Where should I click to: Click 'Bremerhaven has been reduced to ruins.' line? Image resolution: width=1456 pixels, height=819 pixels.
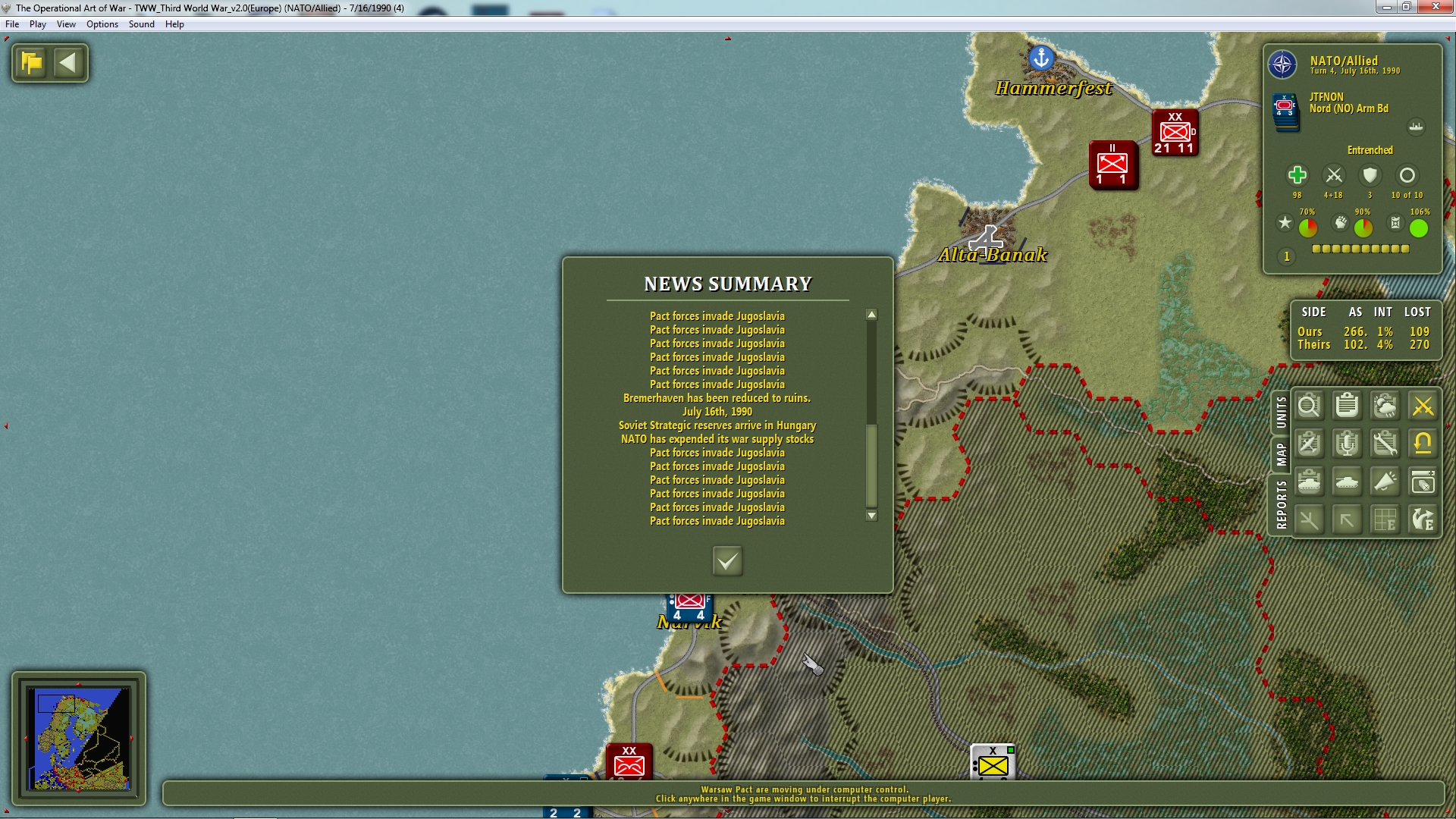[x=717, y=398]
